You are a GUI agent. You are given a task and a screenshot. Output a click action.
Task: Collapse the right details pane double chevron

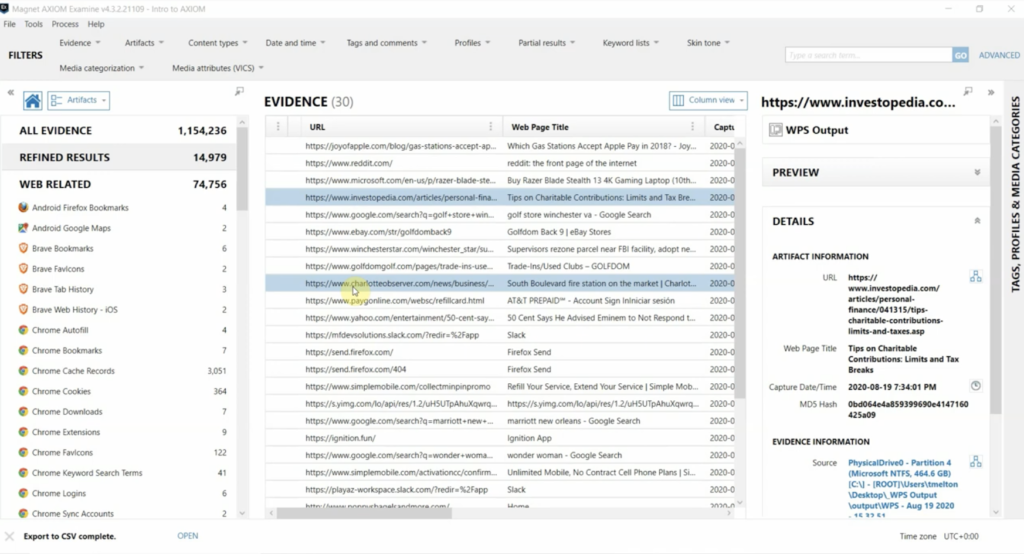pyautogui.click(x=991, y=92)
